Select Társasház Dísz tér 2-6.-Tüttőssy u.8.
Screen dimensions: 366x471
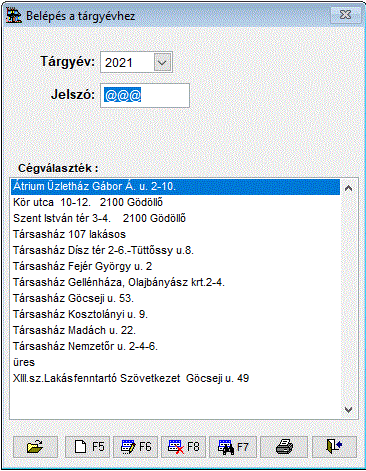click(175, 250)
